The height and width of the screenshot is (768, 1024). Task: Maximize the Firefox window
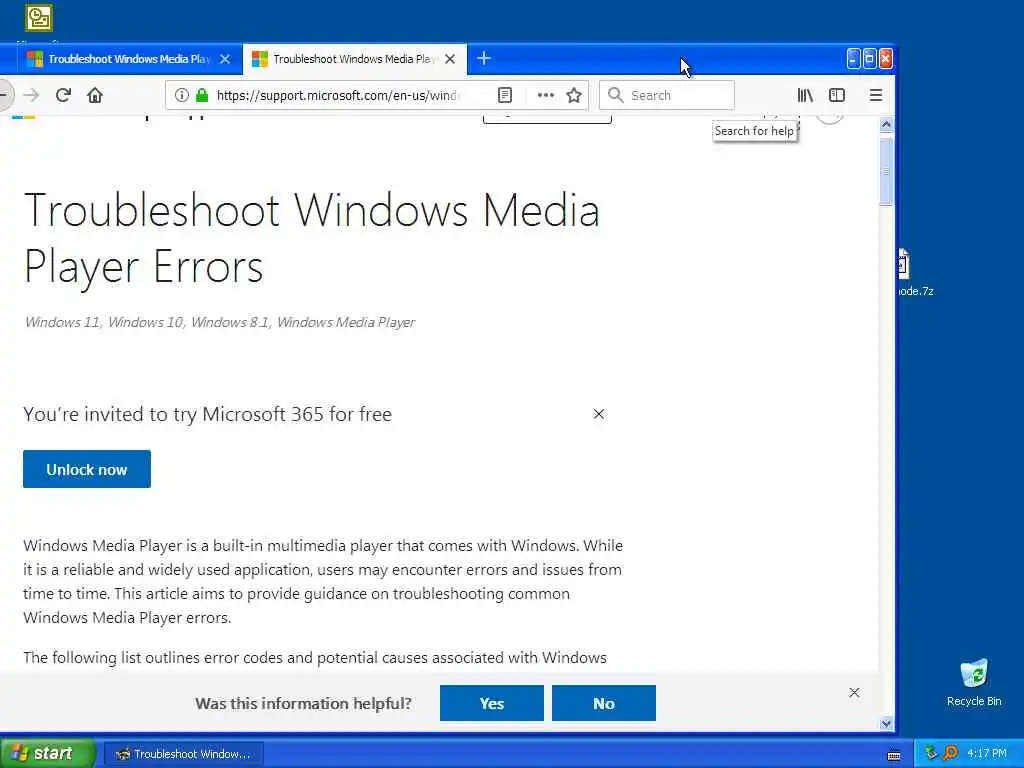coord(869,59)
